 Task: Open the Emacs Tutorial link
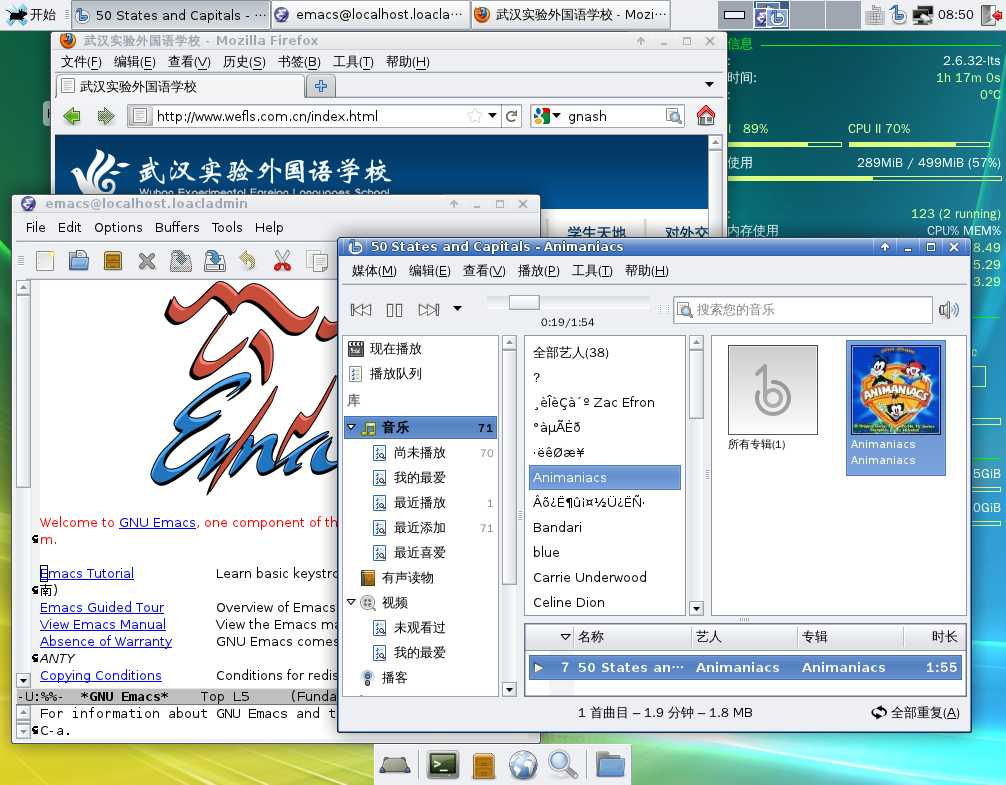[x=87, y=573]
